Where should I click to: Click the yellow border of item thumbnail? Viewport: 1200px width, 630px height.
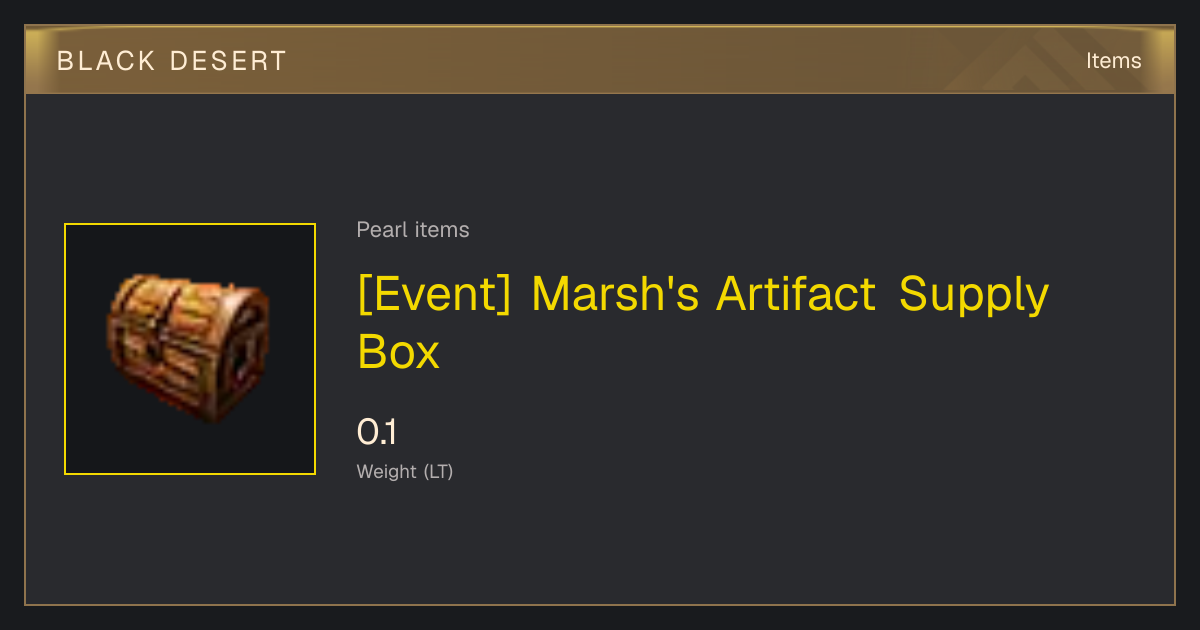click(65, 349)
